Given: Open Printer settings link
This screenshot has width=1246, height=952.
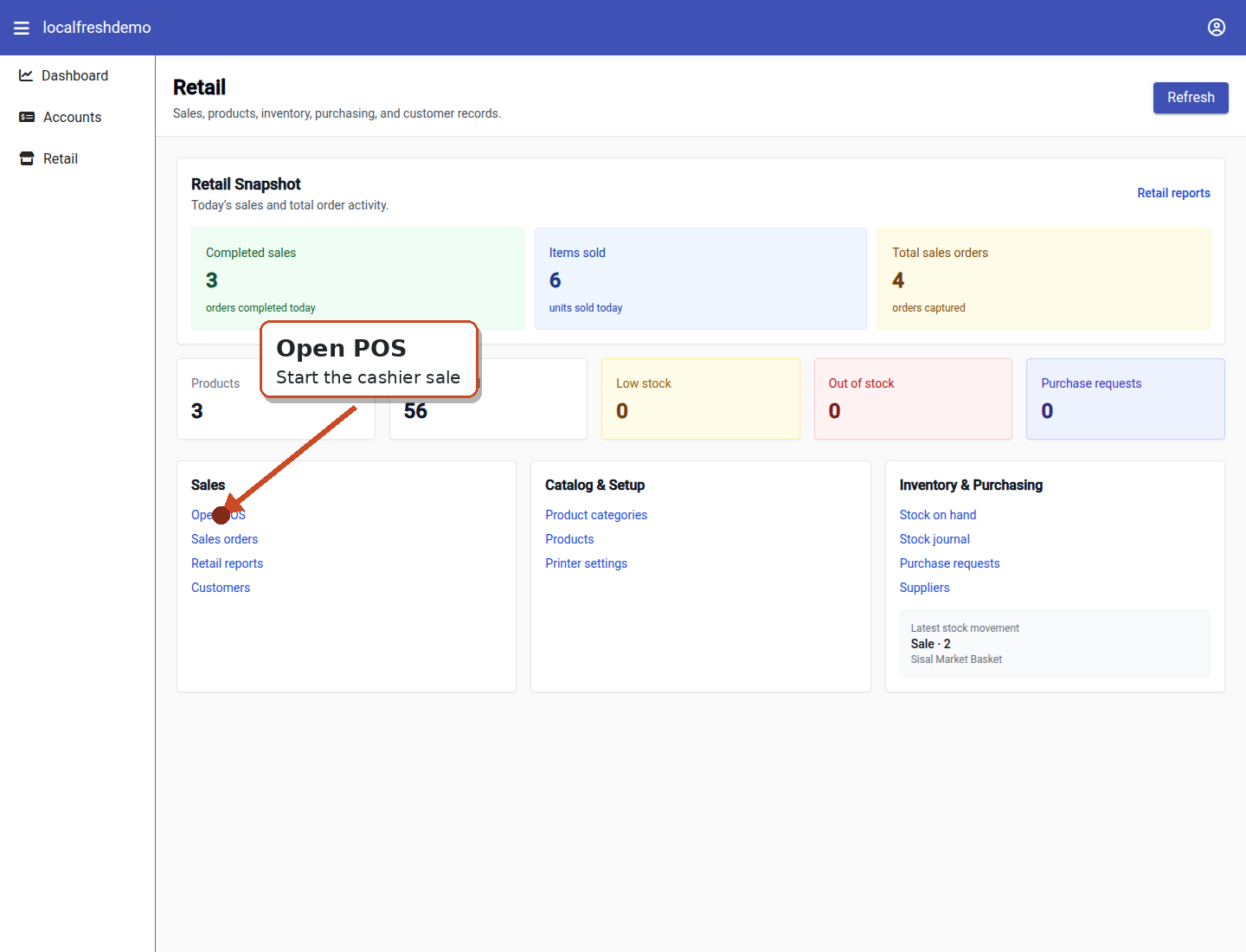Looking at the screenshot, I should (x=586, y=563).
